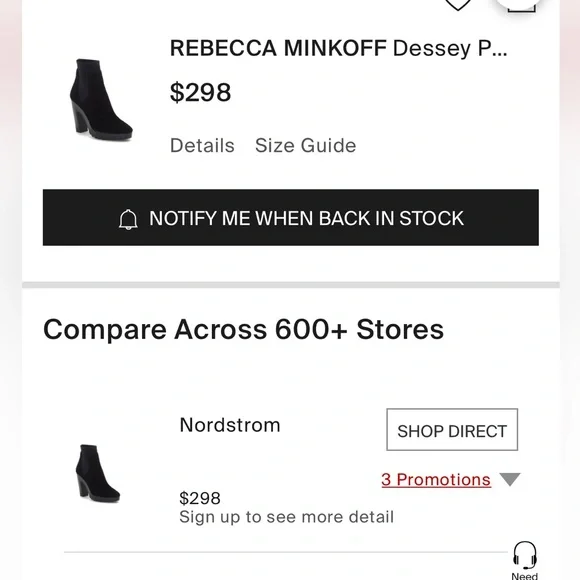
Task: Click the Nordstrom store name
Action: tap(230, 425)
